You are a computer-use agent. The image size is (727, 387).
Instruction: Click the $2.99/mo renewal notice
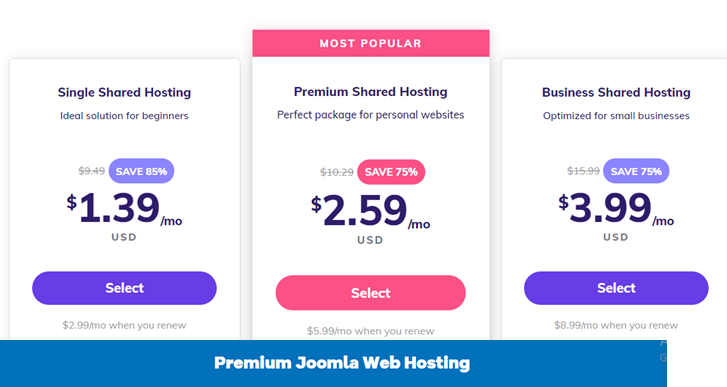[x=124, y=325]
